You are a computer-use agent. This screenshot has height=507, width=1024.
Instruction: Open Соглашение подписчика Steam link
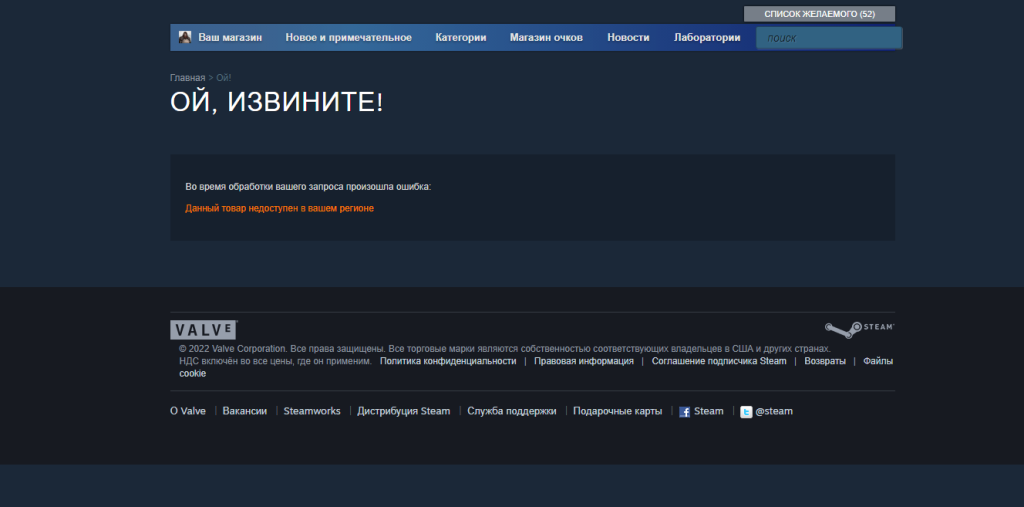(x=719, y=361)
